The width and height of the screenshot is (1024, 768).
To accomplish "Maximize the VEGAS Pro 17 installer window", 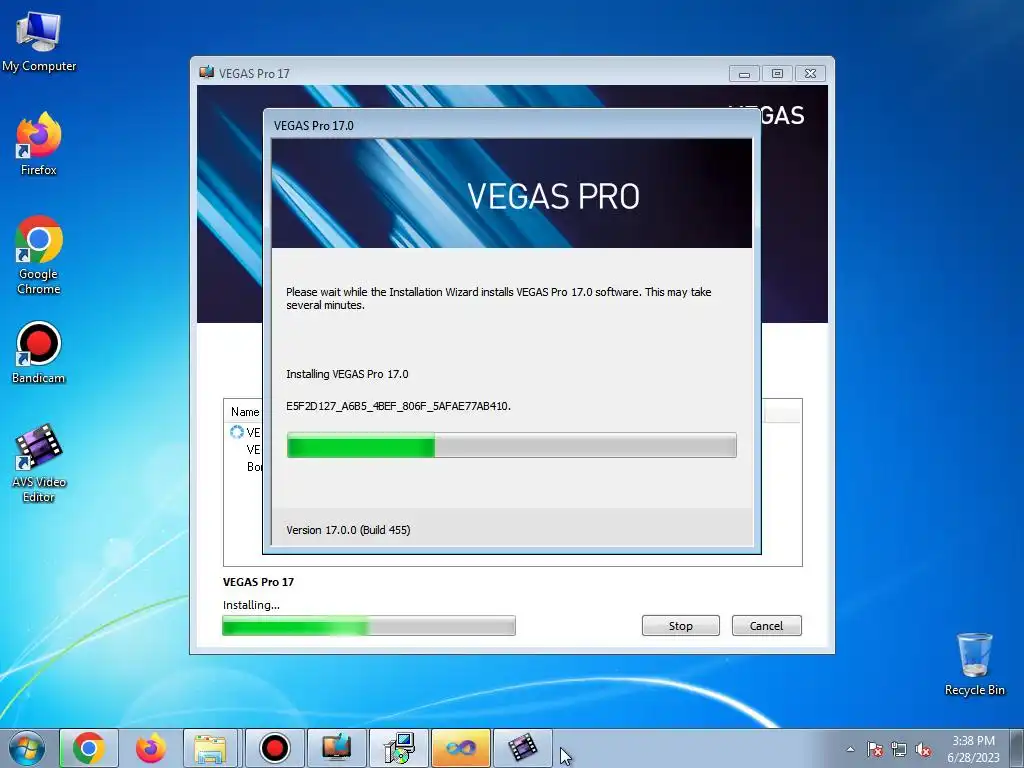I will 777,74.
